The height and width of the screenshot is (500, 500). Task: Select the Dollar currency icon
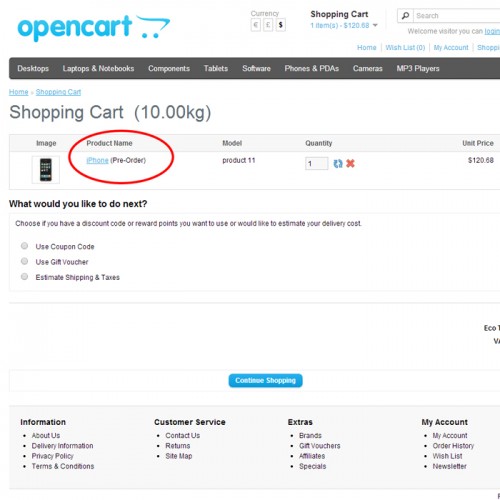coord(281,25)
